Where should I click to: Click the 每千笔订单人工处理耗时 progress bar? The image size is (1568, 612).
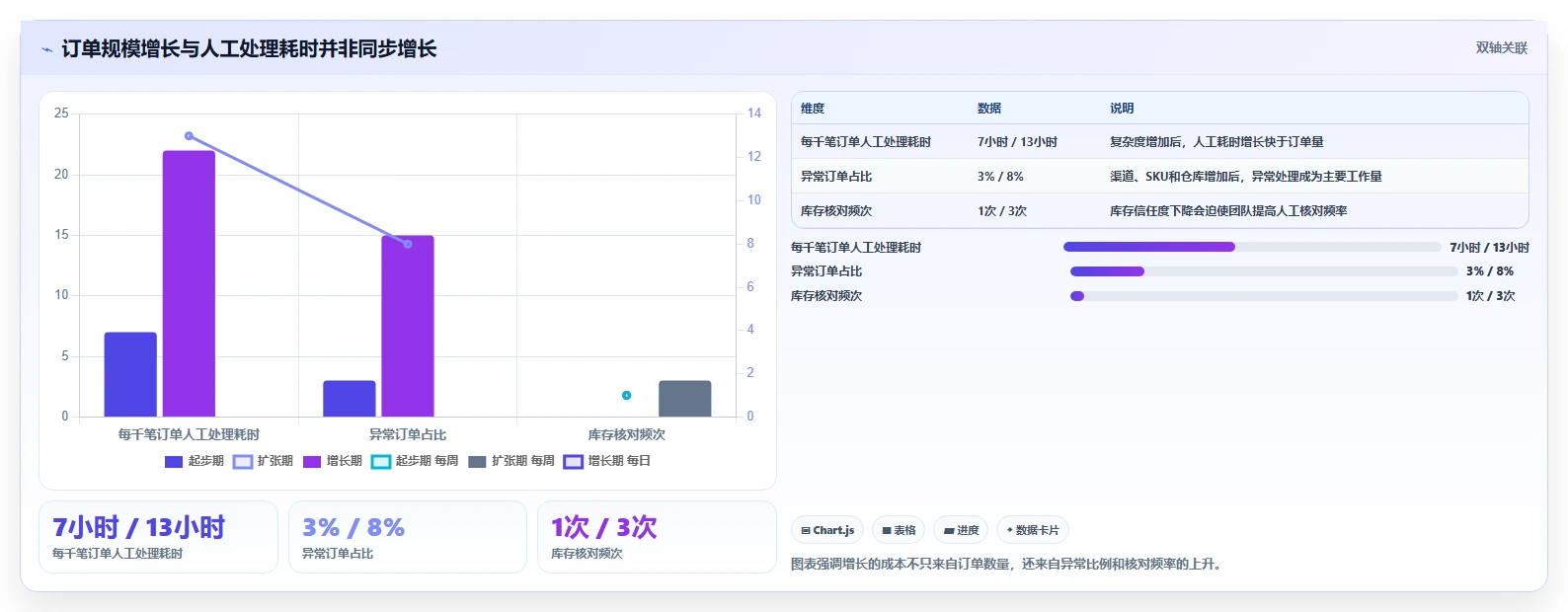1252,247
